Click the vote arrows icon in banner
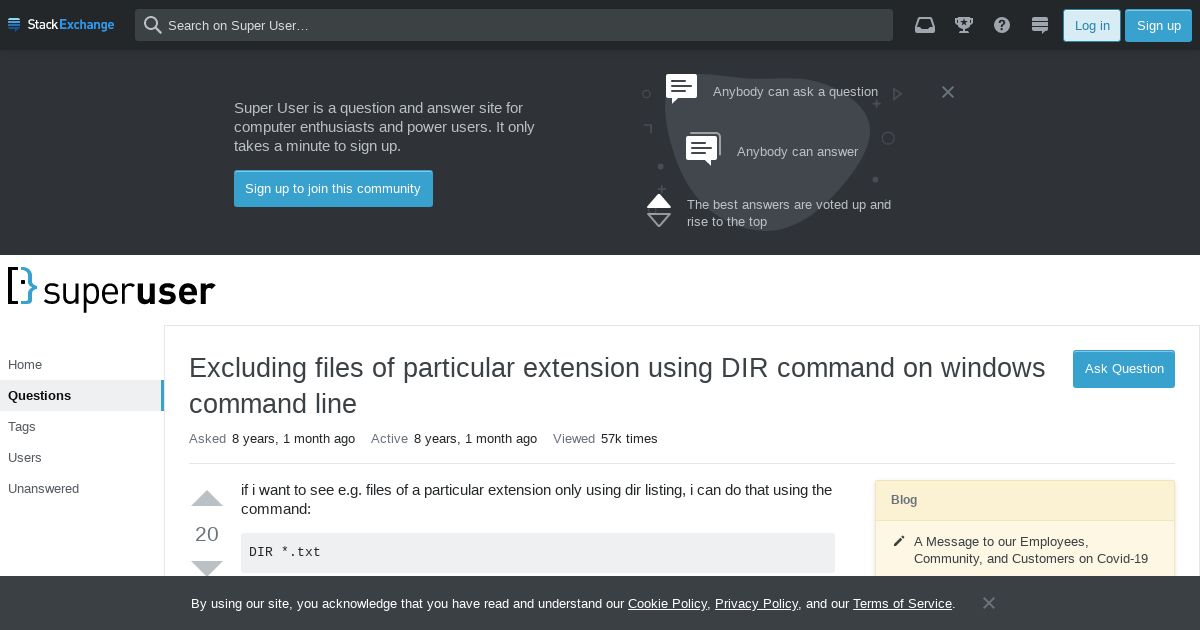 click(659, 210)
